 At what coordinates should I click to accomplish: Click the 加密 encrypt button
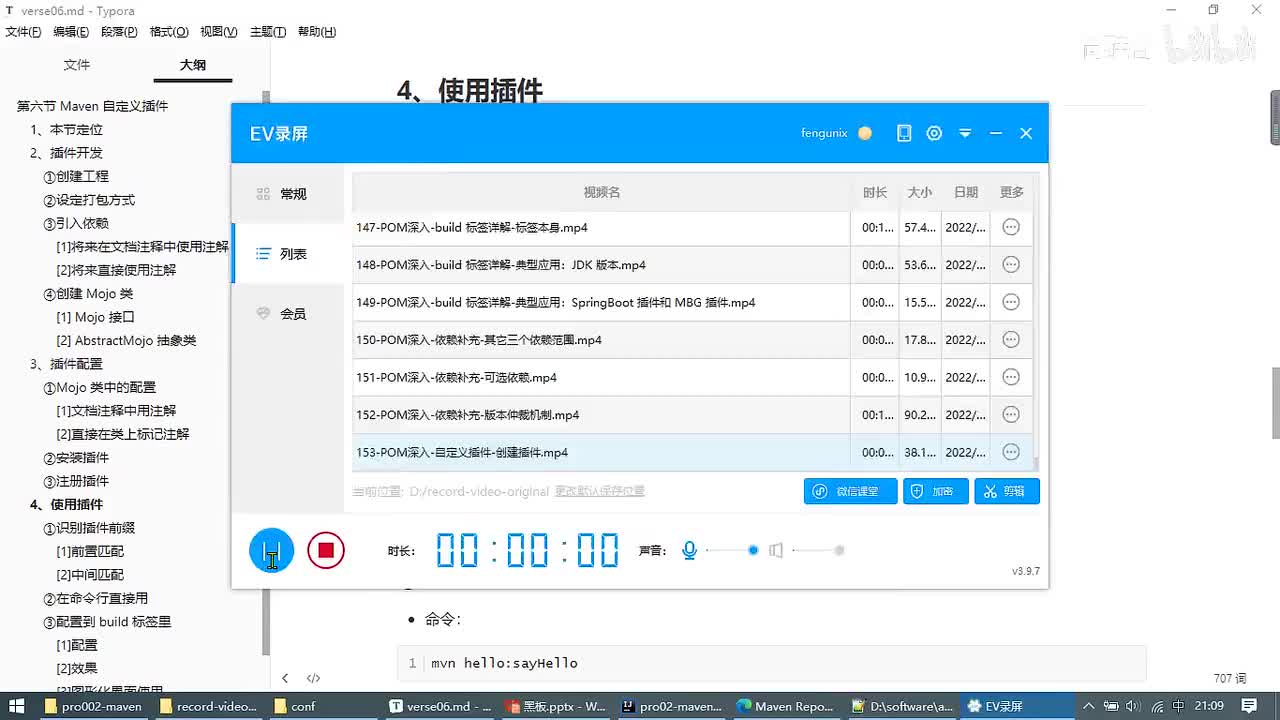936,491
